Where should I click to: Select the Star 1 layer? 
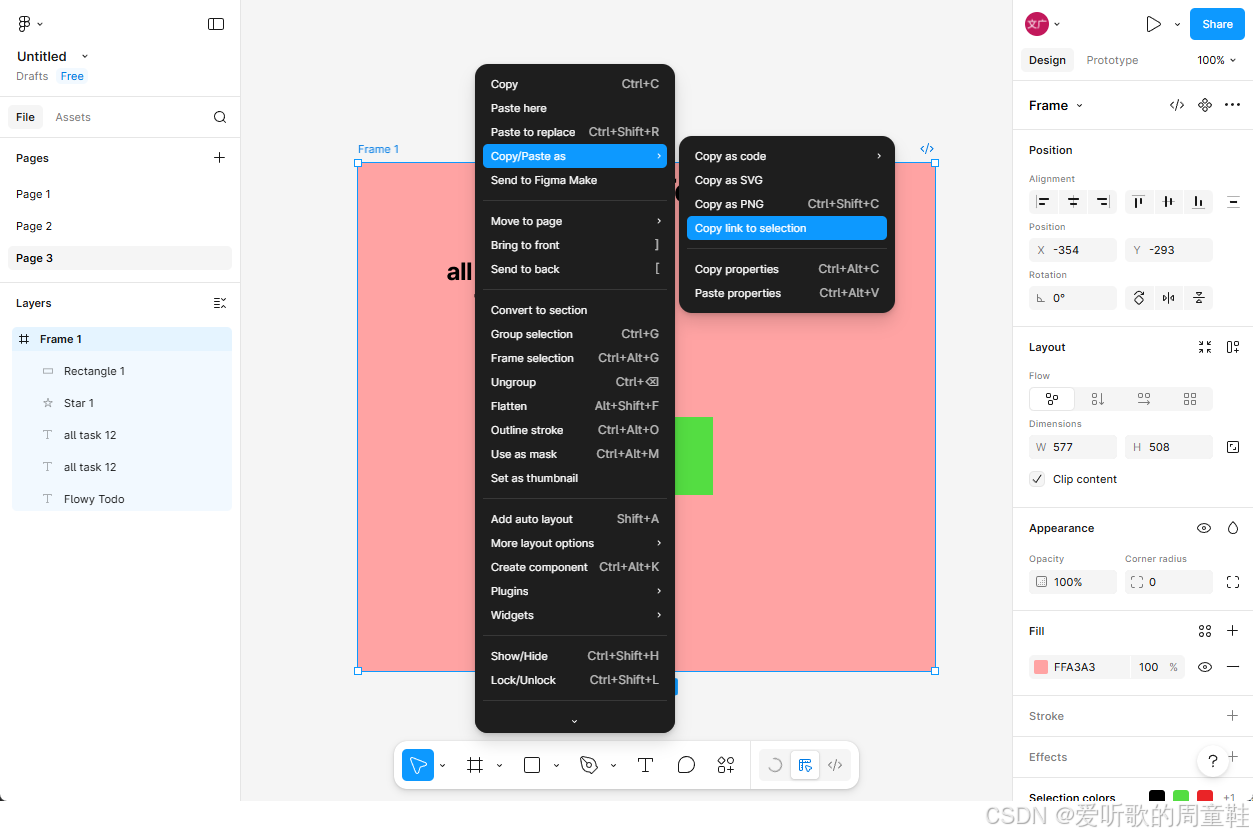coord(122,403)
